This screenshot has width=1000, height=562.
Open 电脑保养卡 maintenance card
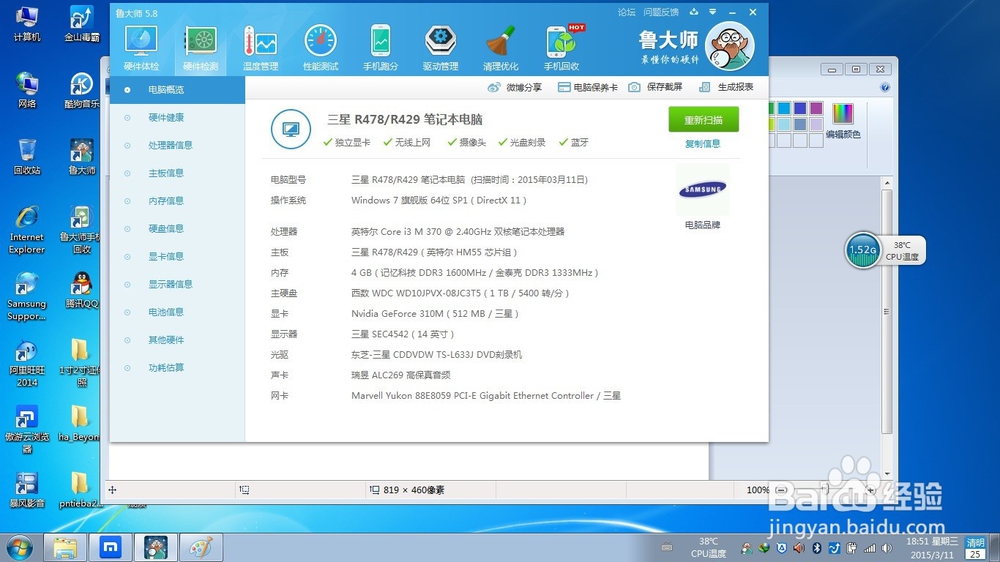click(587, 87)
